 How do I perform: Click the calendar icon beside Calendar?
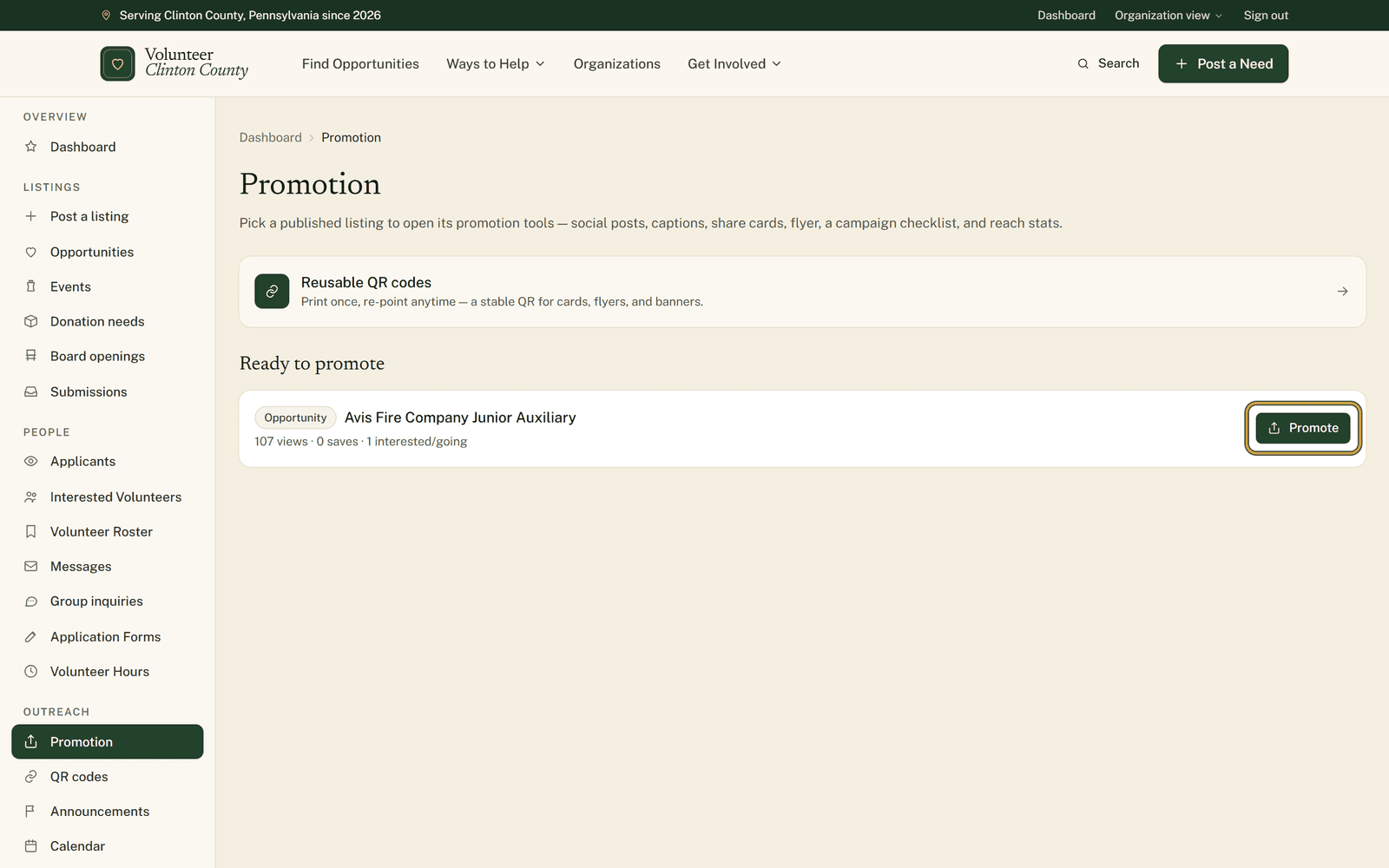tap(31, 845)
